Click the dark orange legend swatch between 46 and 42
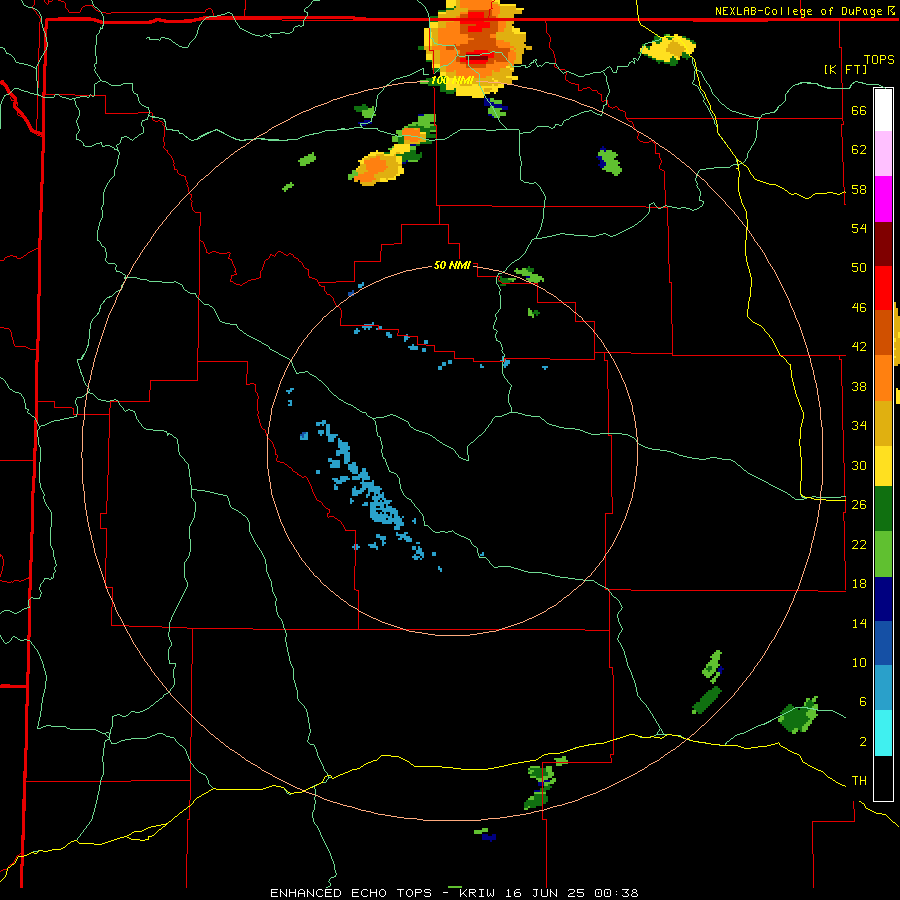This screenshot has height=900, width=900. click(x=883, y=333)
